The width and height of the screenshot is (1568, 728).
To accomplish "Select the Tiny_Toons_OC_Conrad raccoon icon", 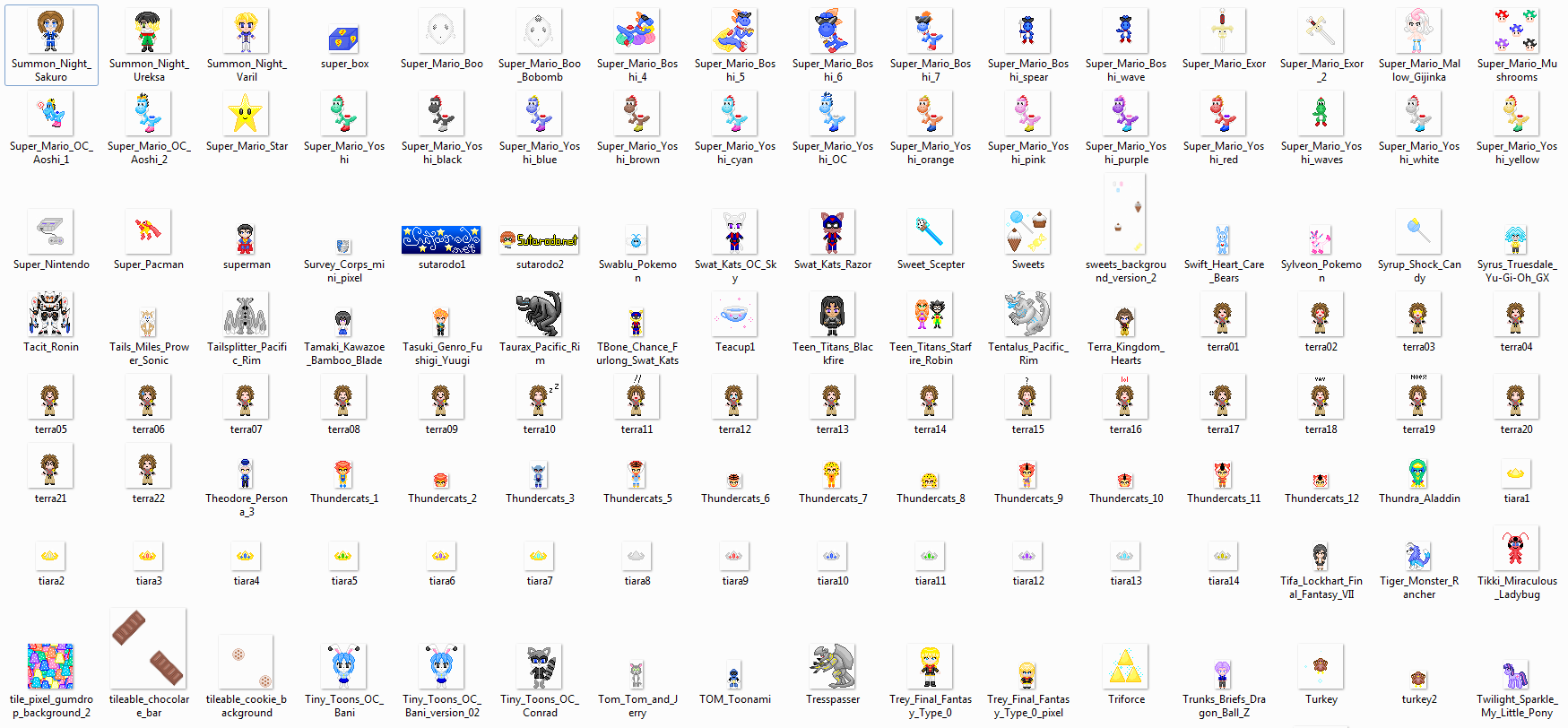I will click(540, 666).
